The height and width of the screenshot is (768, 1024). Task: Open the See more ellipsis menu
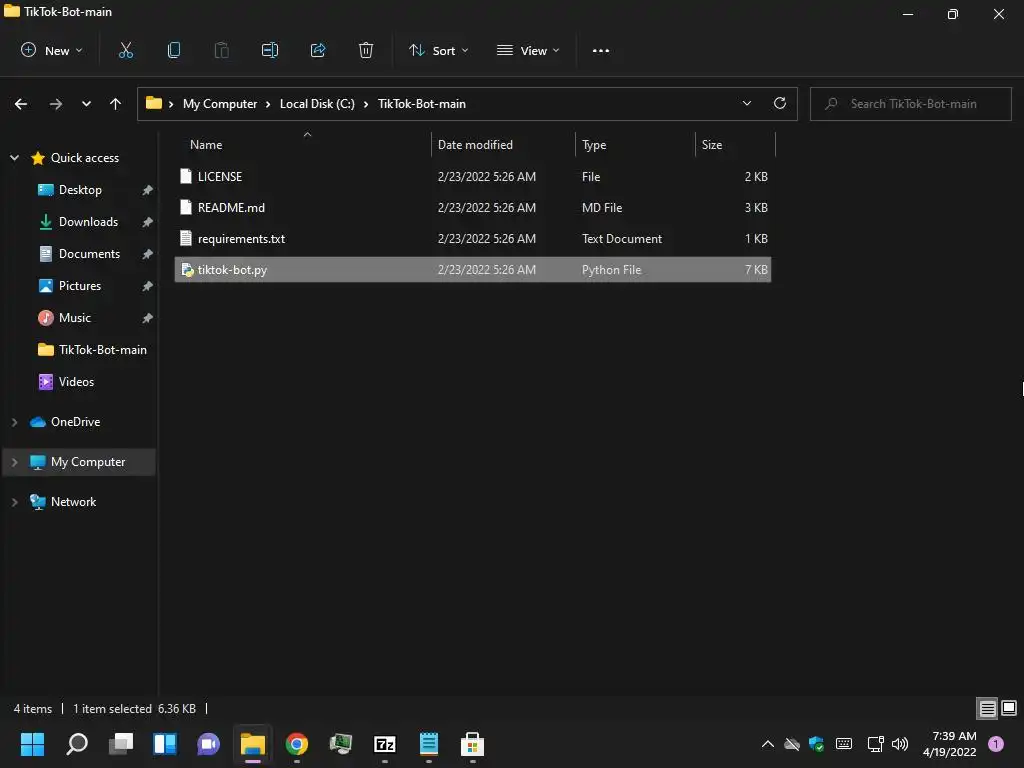click(601, 50)
